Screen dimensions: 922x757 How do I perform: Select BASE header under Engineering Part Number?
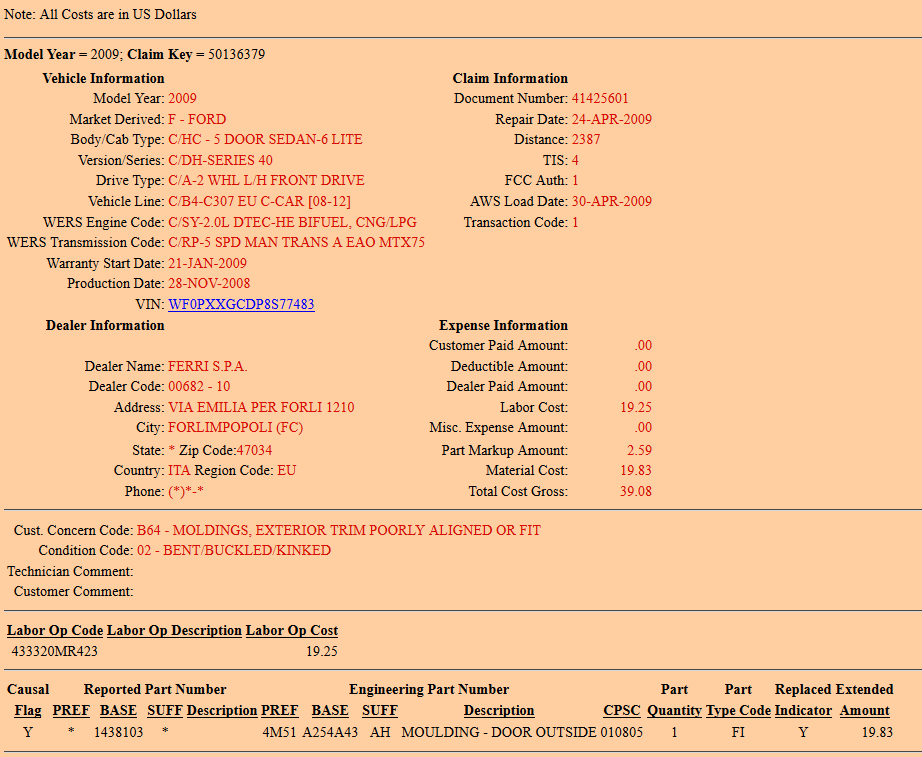pos(330,711)
